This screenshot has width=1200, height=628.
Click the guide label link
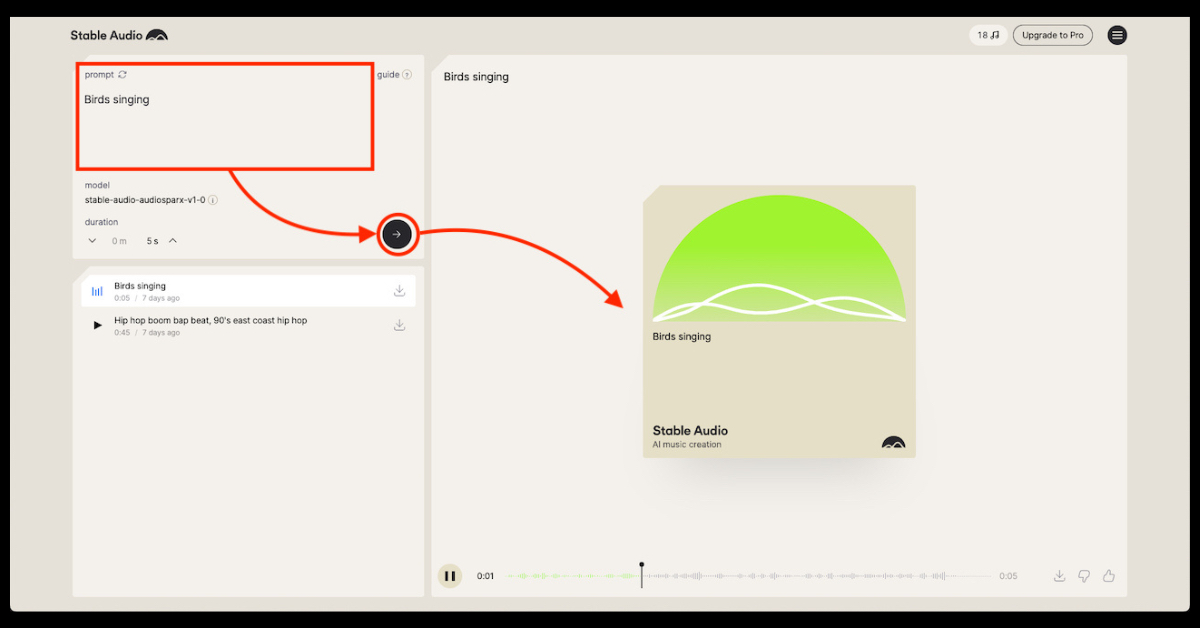coord(388,74)
